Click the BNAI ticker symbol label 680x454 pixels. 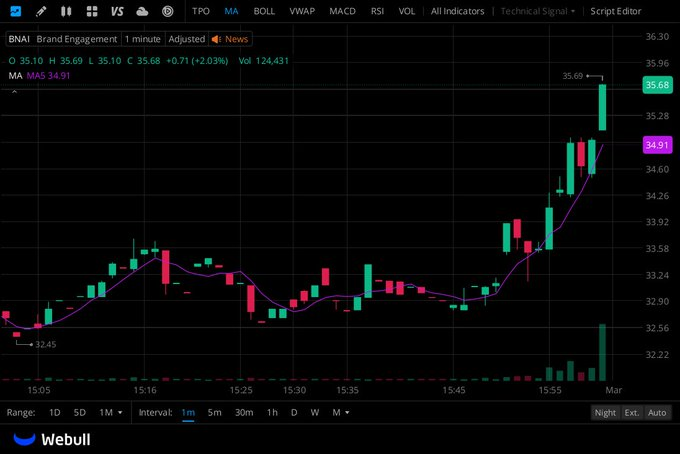[x=19, y=39]
